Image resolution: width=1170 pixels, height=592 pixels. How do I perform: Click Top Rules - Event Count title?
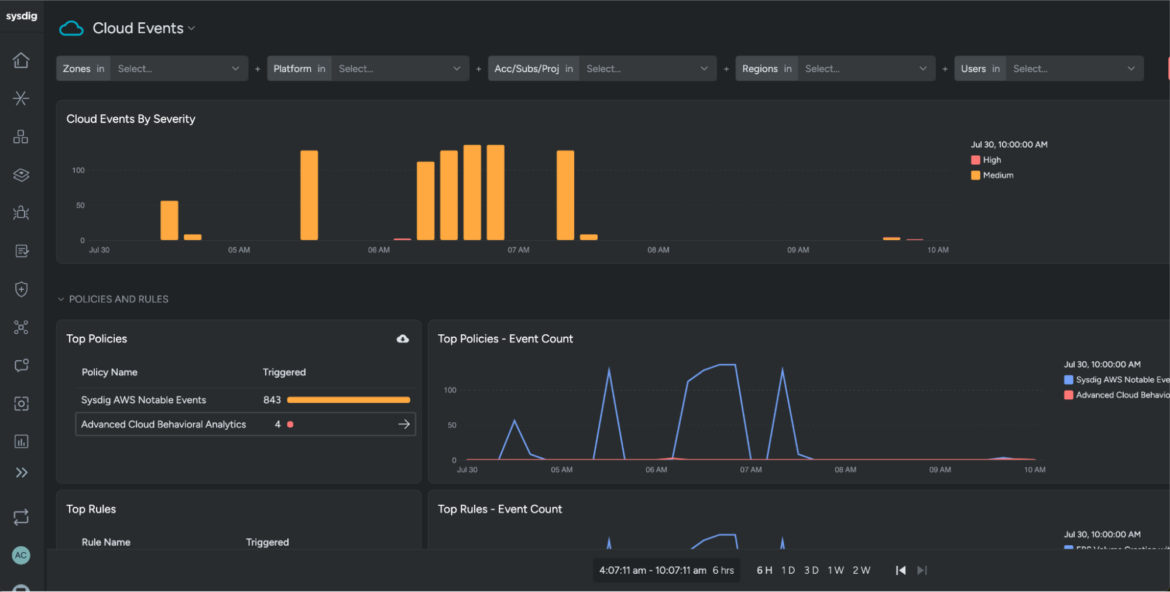coord(500,509)
